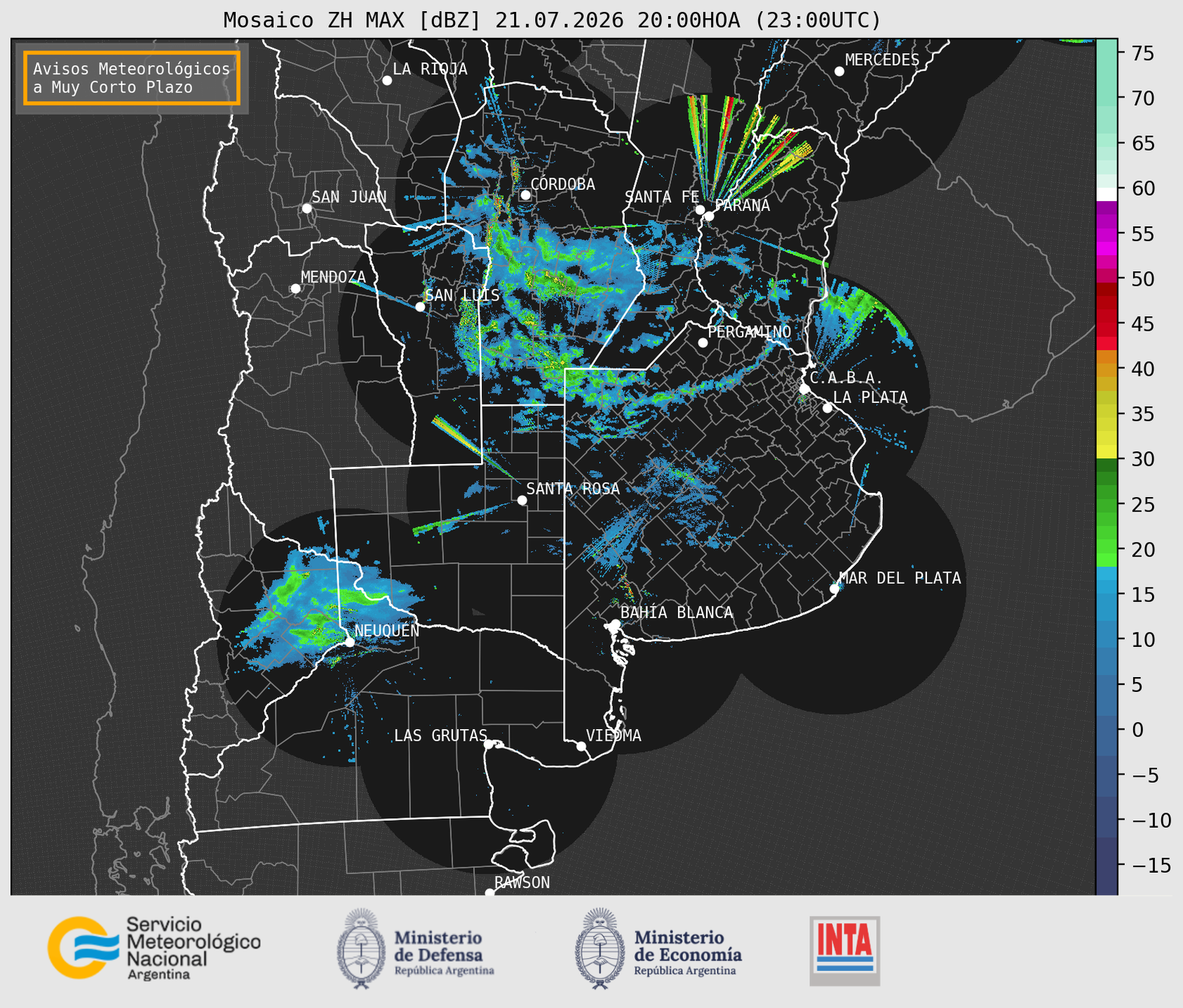Click the Córdoba city marker dot
This screenshot has height=1008, width=1183.
525,195
